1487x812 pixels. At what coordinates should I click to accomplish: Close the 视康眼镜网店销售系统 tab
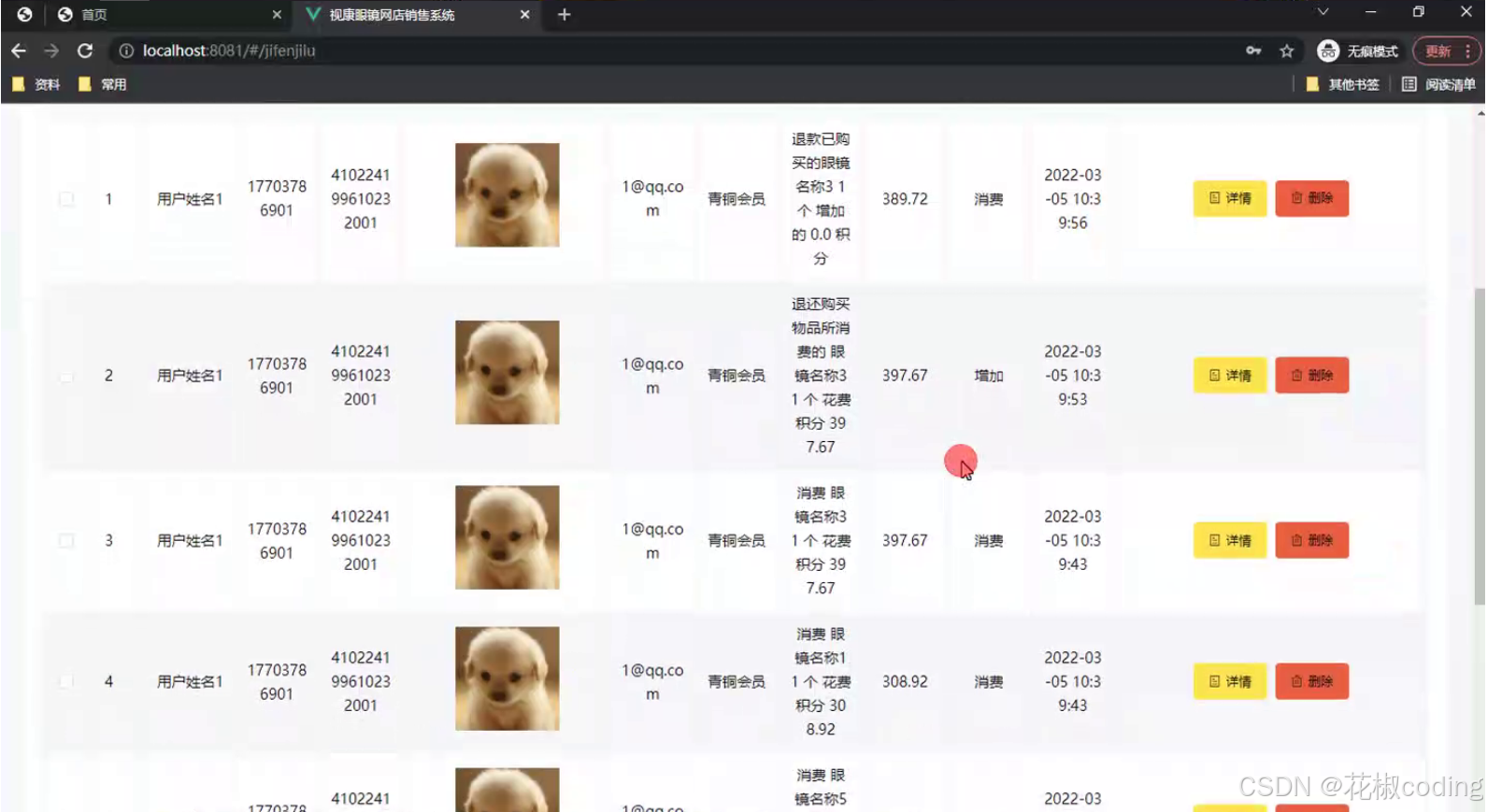(x=524, y=14)
